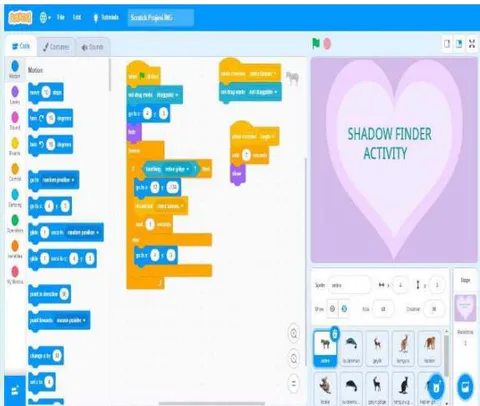
Task: Select the kangaroo sprite thumbnail in first row
Action: coord(403,348)
